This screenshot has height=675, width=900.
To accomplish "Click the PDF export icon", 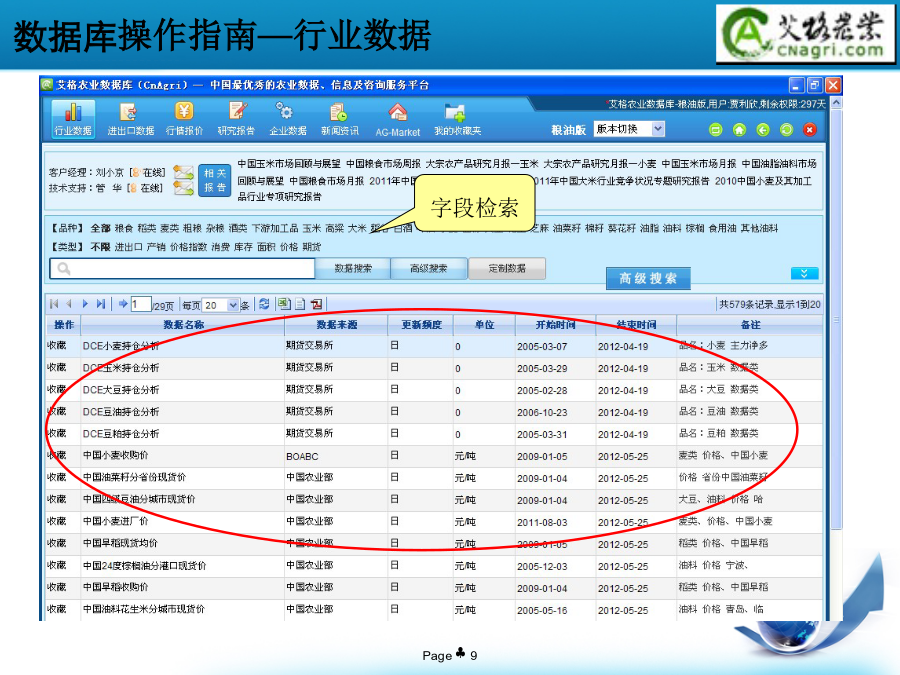I will (316, 304).
